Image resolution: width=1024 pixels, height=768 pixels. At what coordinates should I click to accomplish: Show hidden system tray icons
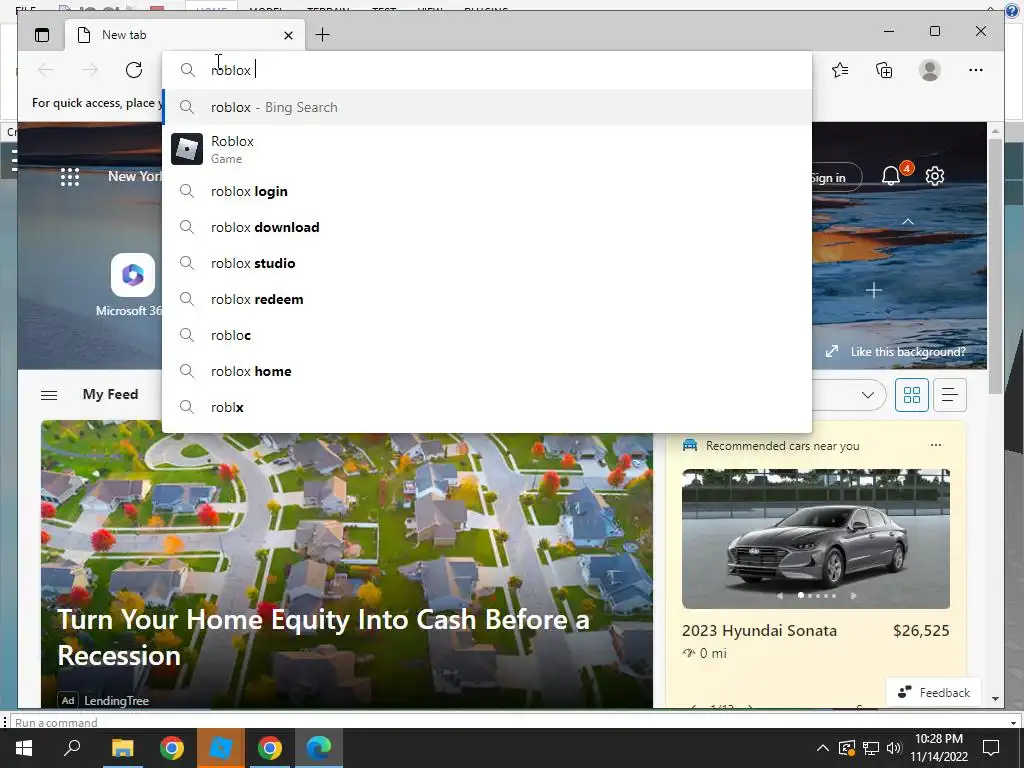tap(823, 748)
